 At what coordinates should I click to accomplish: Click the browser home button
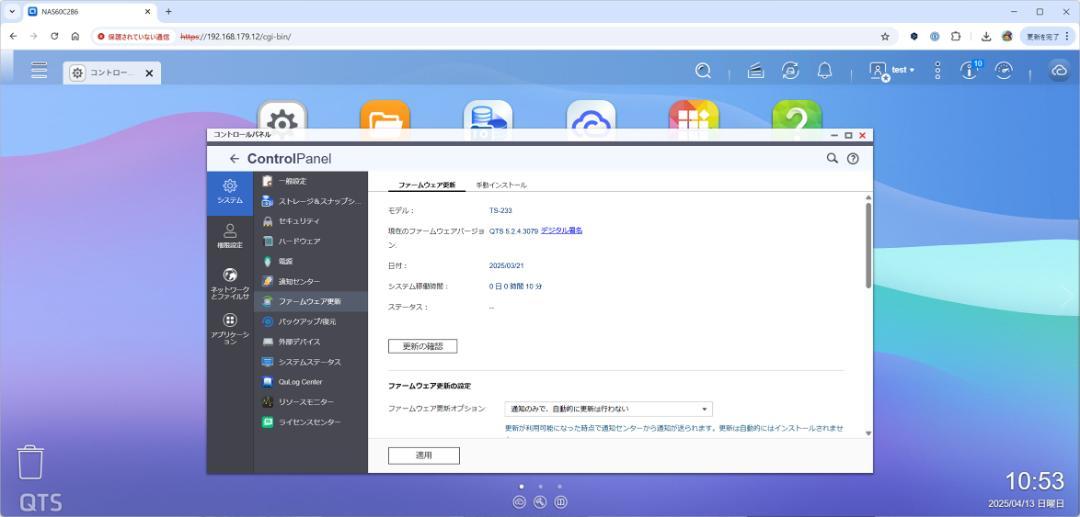coord(75,36)
